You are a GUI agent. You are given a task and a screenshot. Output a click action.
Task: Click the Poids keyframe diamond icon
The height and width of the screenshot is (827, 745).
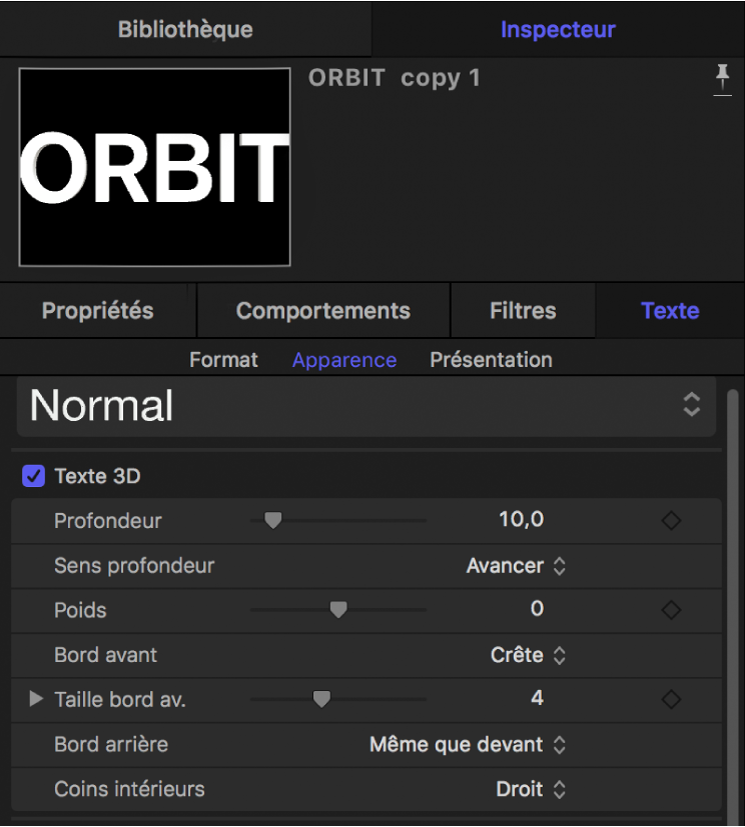point(671,610)
